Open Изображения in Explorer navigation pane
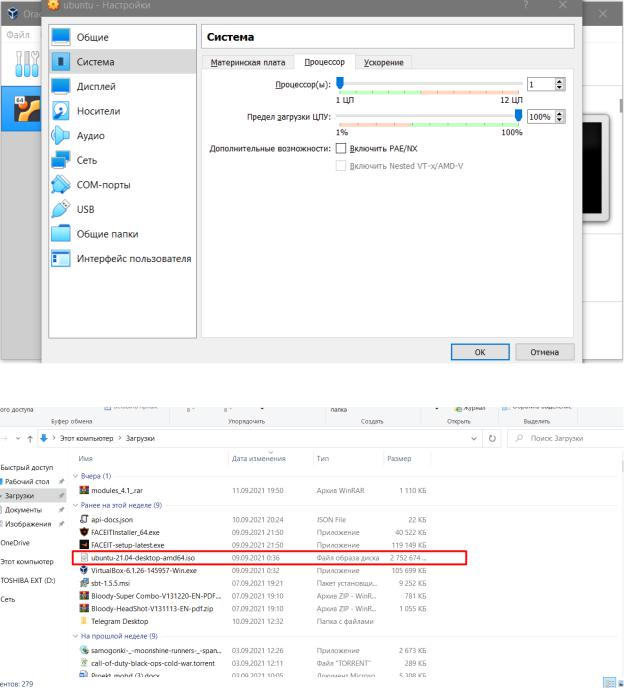624x688 pixels. pos(28,524)
